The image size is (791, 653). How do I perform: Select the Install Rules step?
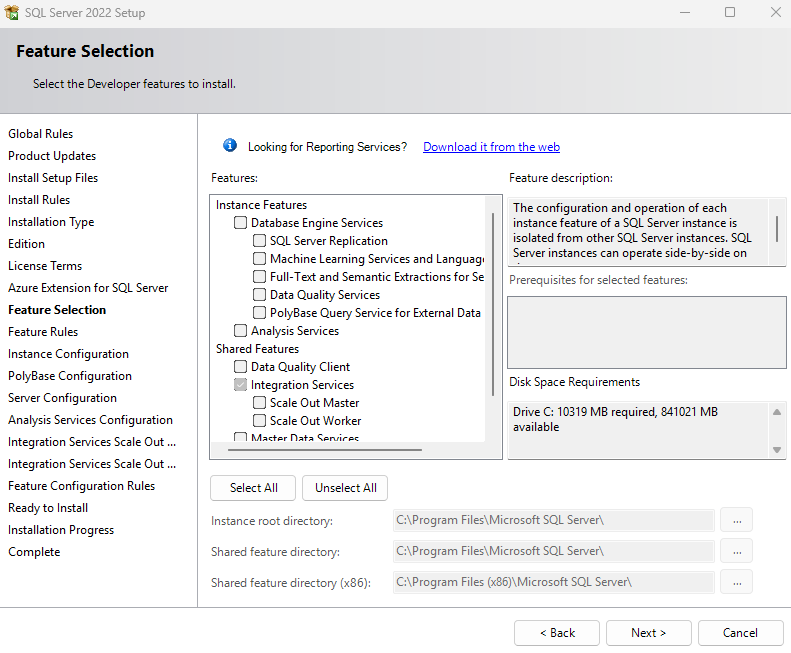point(39,200)
